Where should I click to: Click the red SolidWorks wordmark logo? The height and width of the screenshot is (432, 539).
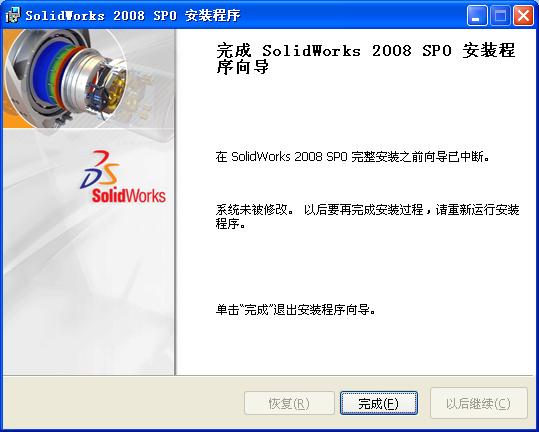(128, 195)
